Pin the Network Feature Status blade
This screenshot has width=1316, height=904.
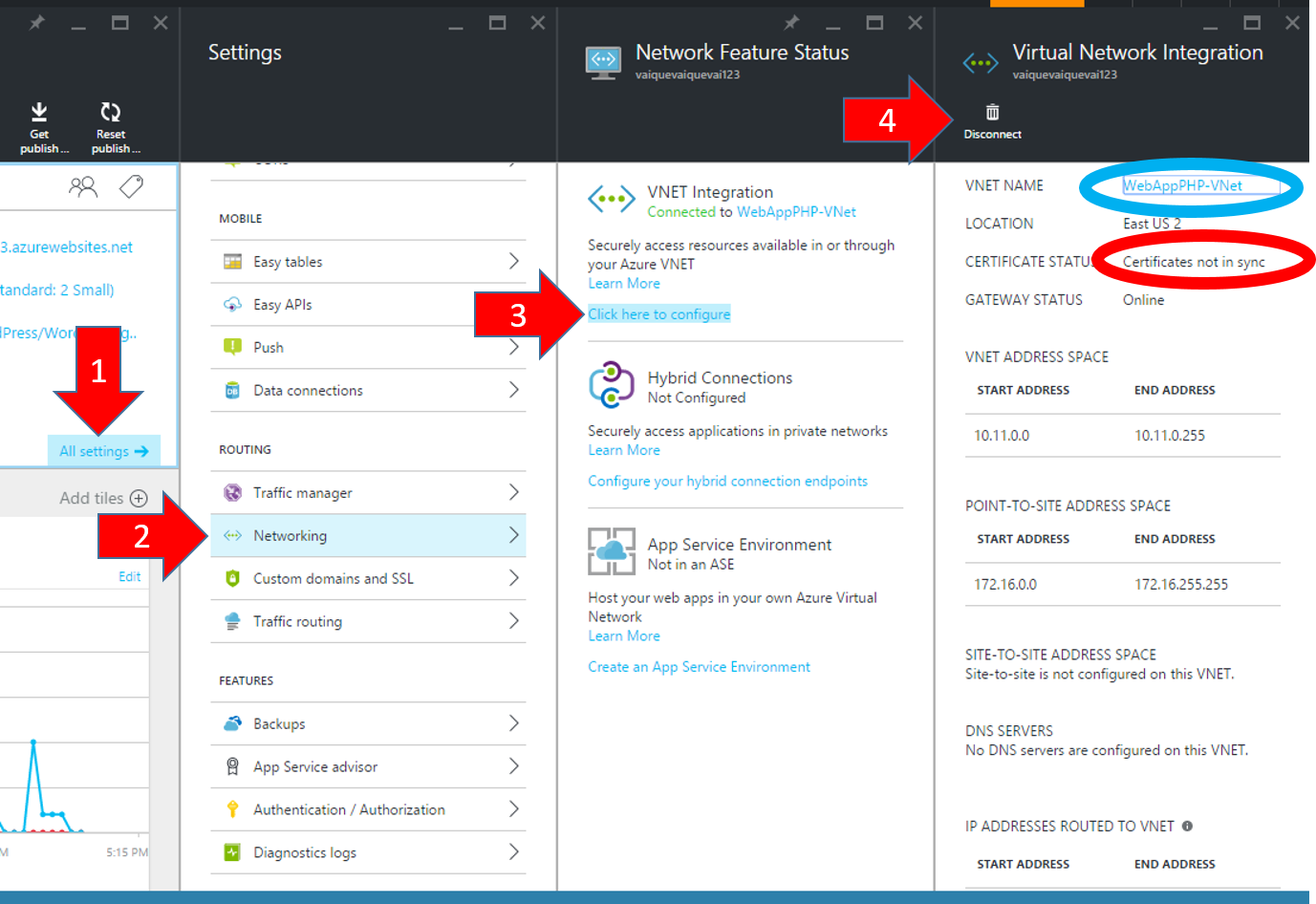tap(791, 22)
